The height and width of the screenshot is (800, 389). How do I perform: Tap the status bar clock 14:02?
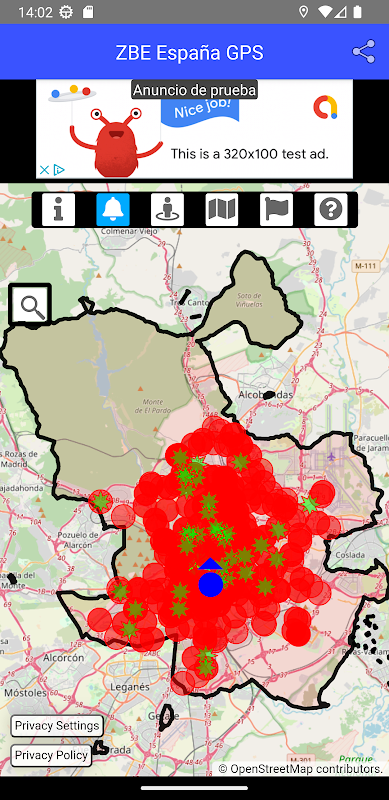(35, 12)
